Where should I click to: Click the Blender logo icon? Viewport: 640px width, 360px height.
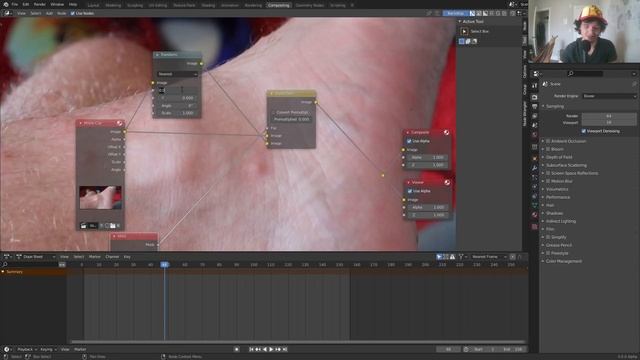(5, 4)
